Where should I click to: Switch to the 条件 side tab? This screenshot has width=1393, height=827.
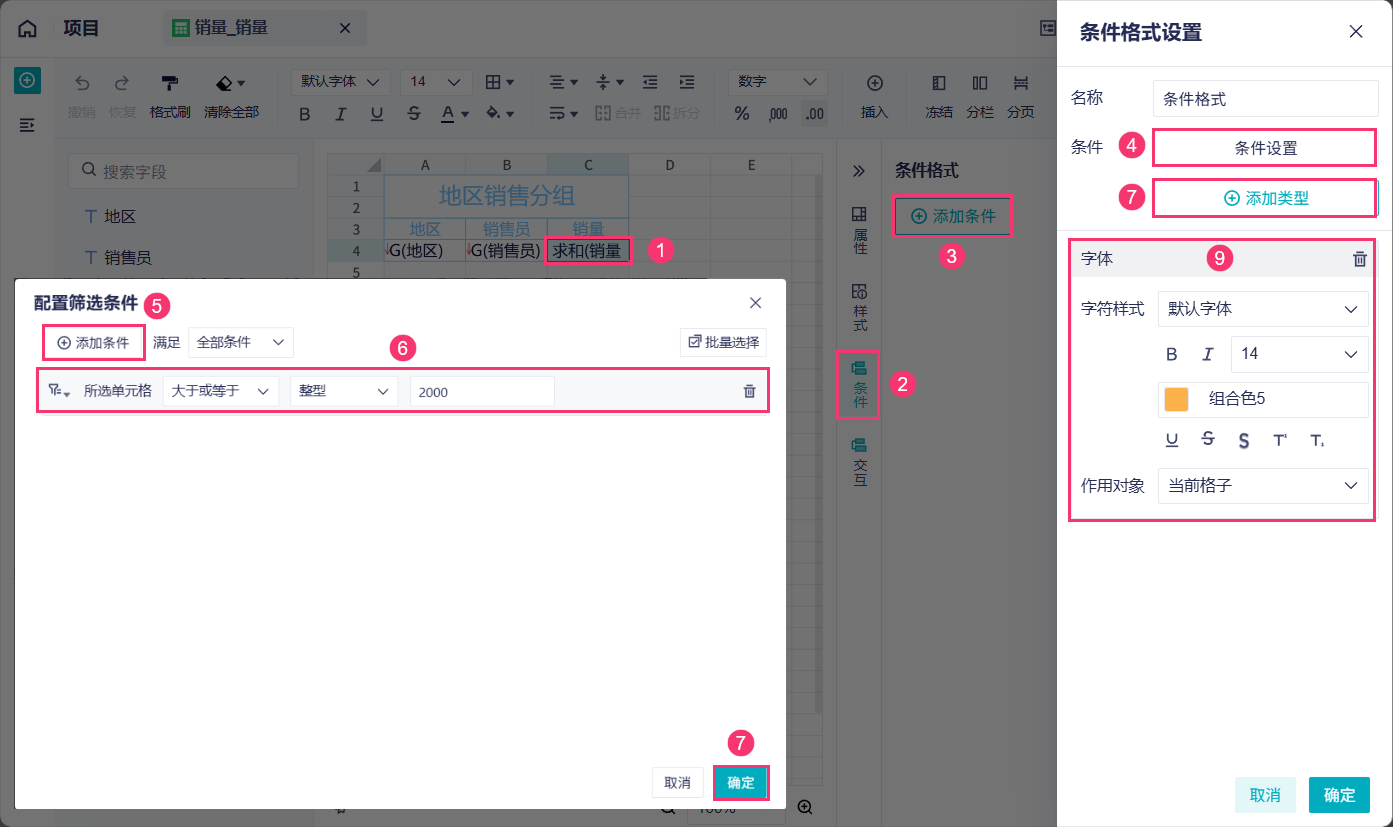859,386
